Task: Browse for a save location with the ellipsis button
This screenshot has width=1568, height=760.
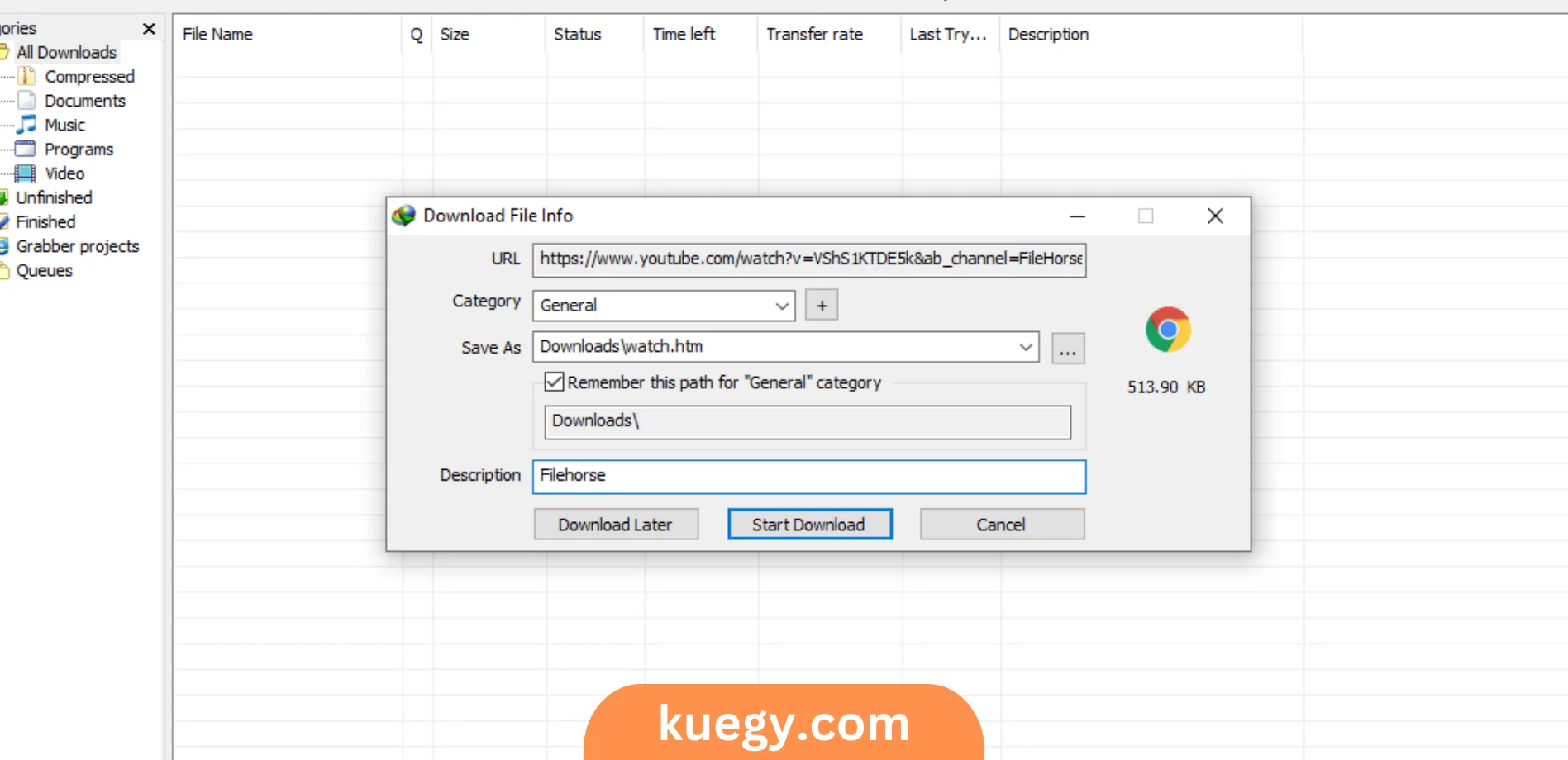Action: click(1068, 349)
